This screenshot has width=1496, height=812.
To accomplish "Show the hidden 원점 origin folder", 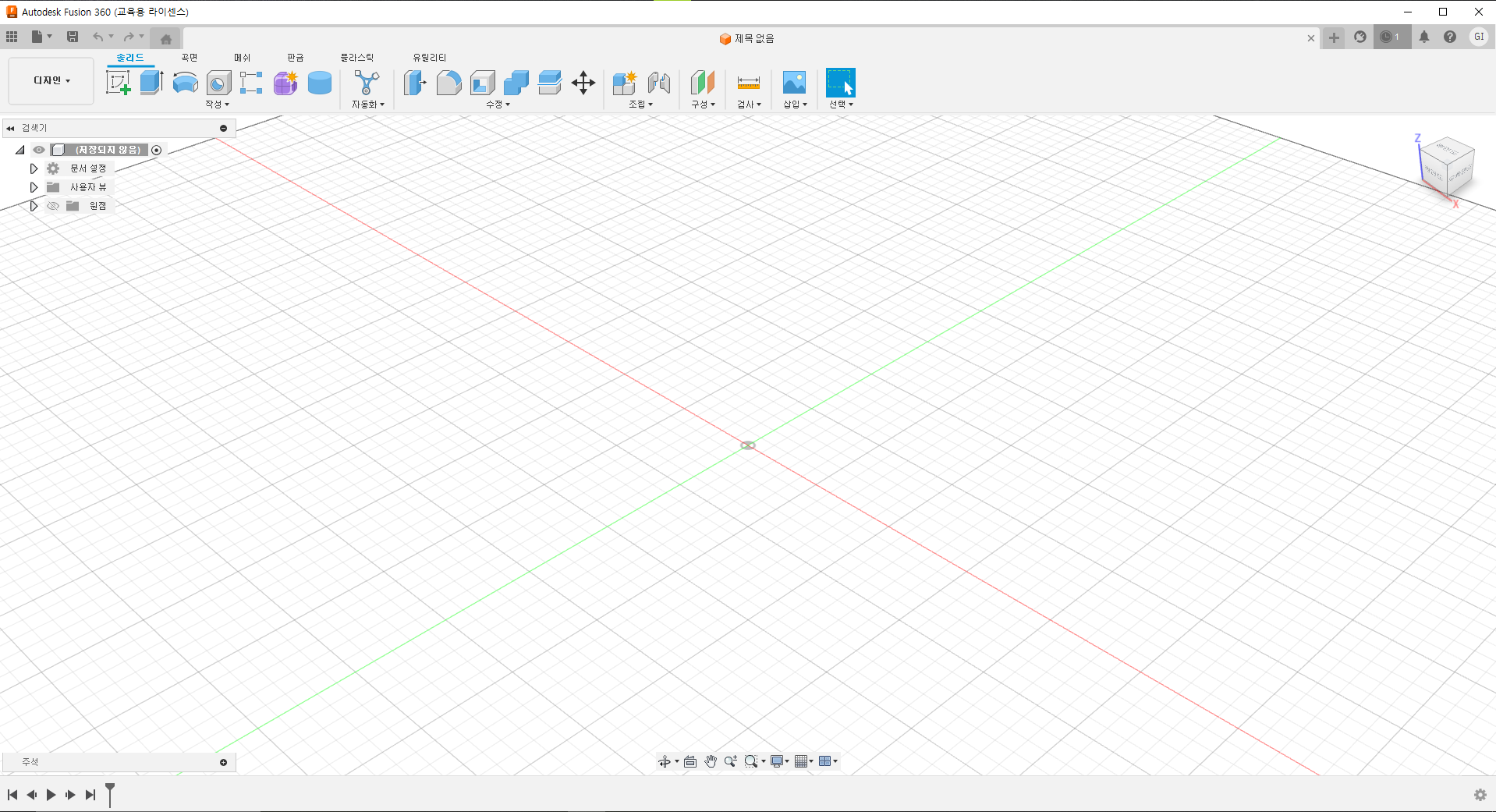I will coord(53,206).
